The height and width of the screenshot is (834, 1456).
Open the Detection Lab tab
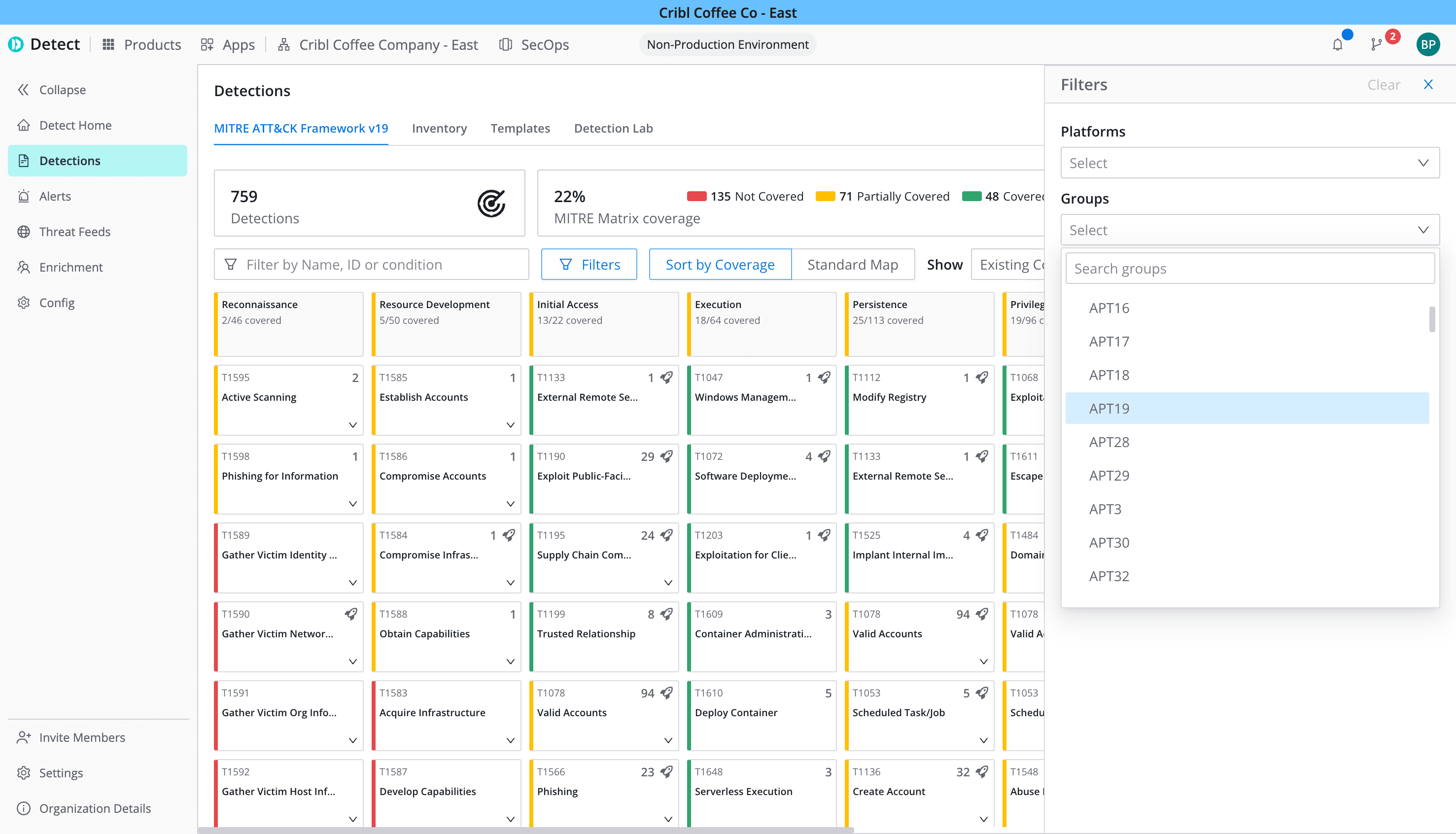(x=614, y=128)
